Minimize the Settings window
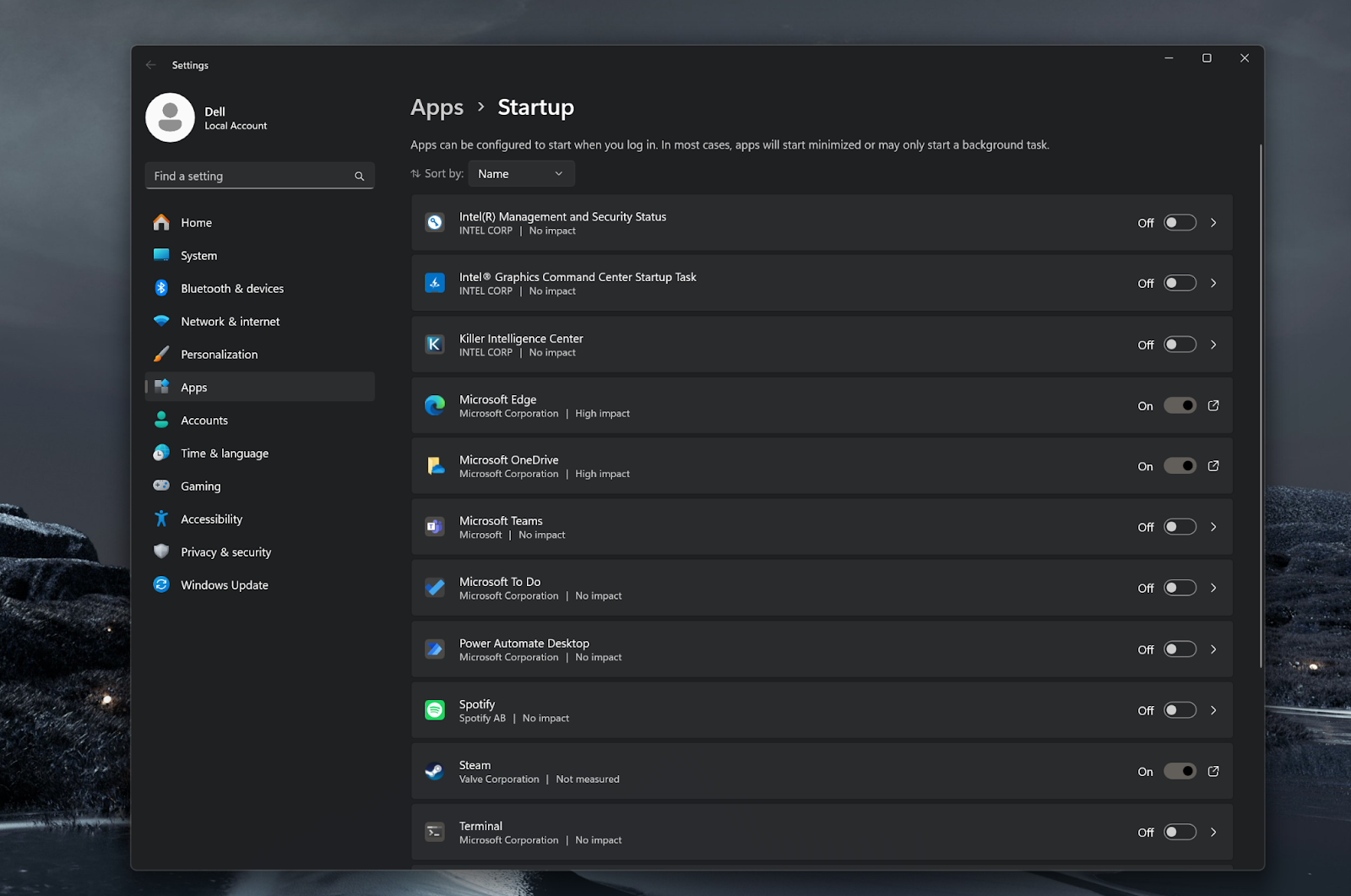The image size is (1351, 896). [x=1169, y=58]
